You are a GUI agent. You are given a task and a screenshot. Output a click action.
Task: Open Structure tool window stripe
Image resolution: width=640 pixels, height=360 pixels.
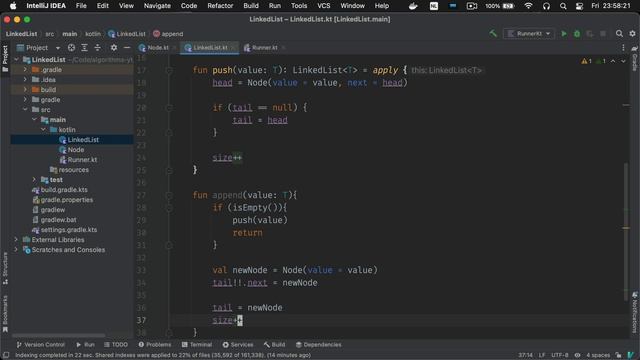coord(5,268)
